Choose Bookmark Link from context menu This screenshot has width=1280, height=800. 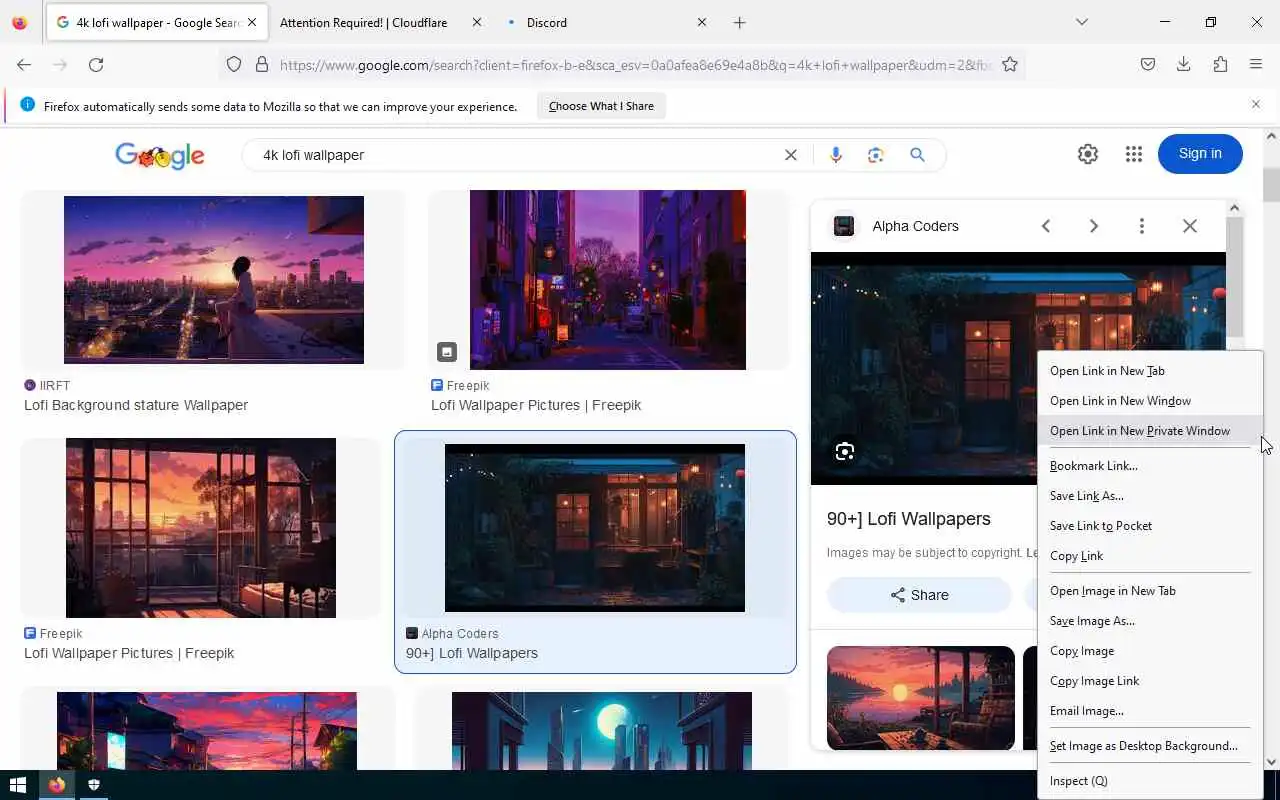click(1150, 466)
